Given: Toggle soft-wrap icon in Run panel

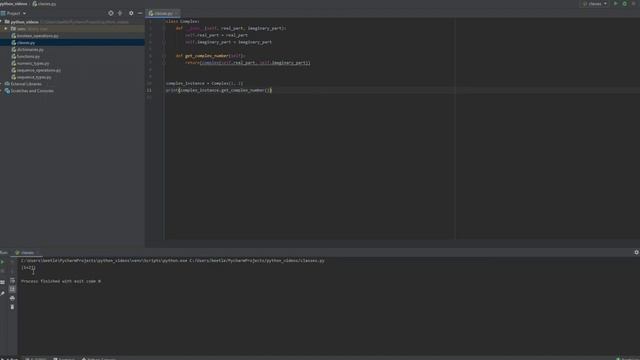Looking at the screenshot, I should [12, 280].
